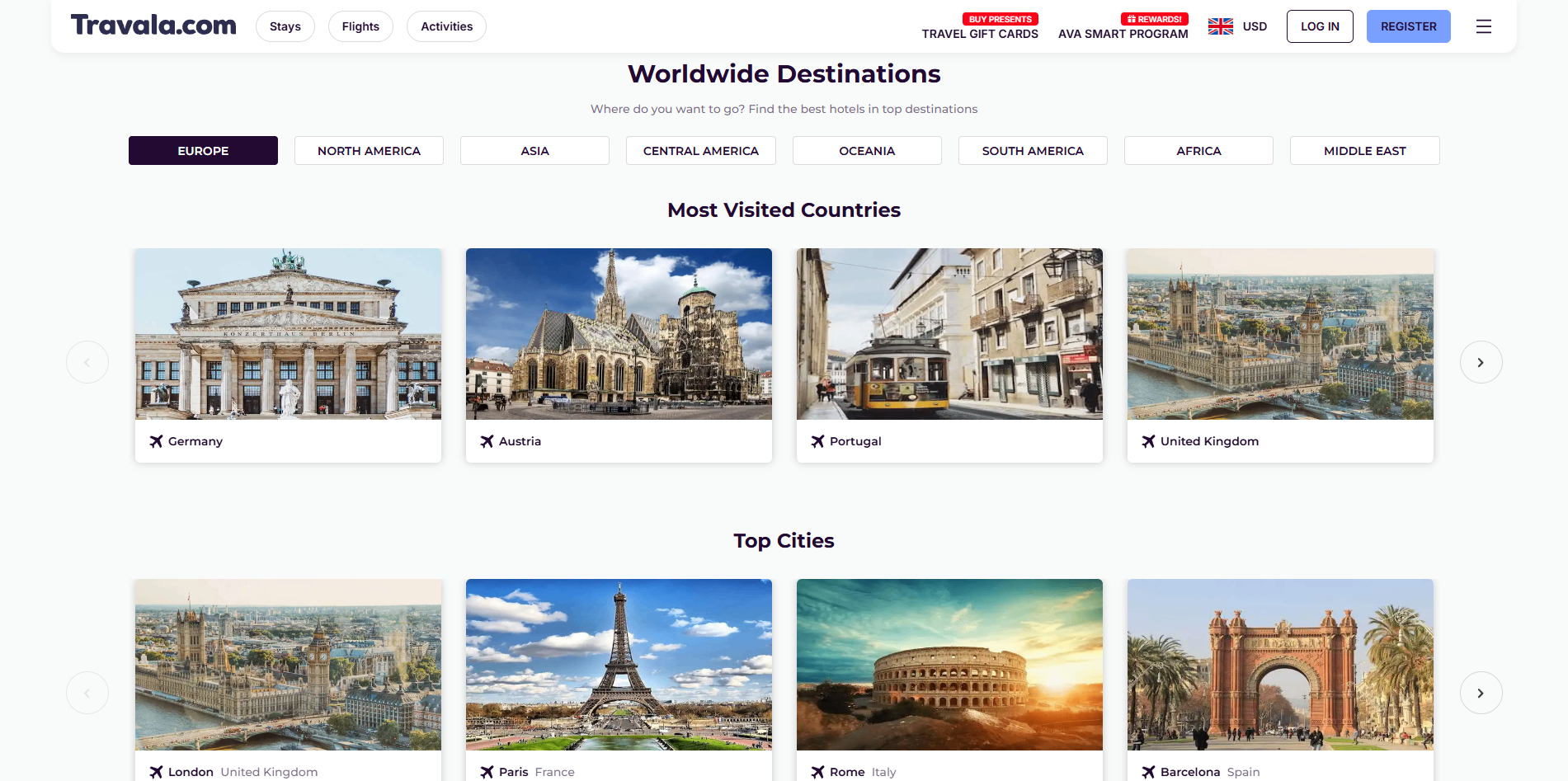Screen dimensions: 1568x781
Task: Switch to the NORTH AMERICA region tab
Action: [x=369, y=150]
